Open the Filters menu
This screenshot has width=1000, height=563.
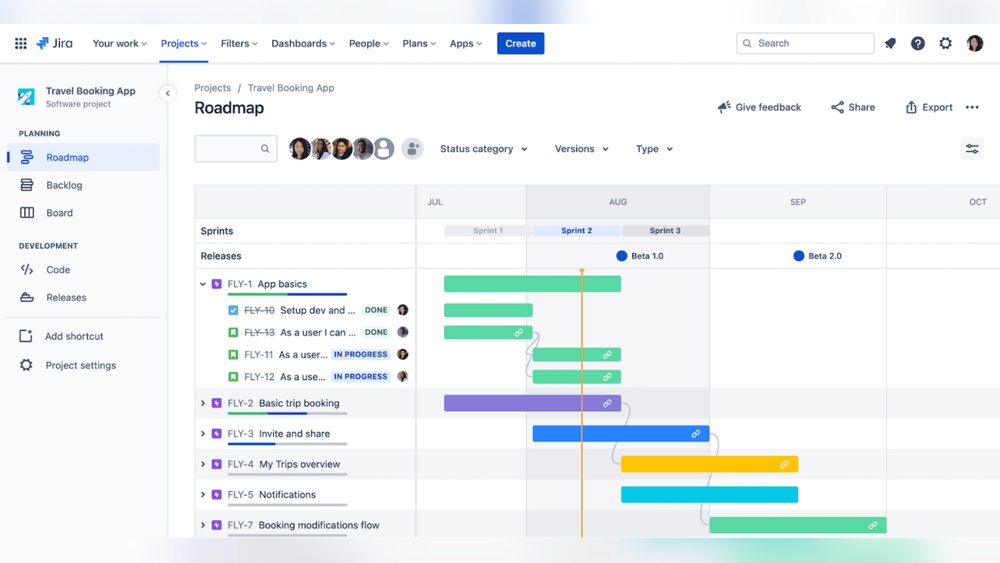[x=239, y=43]
